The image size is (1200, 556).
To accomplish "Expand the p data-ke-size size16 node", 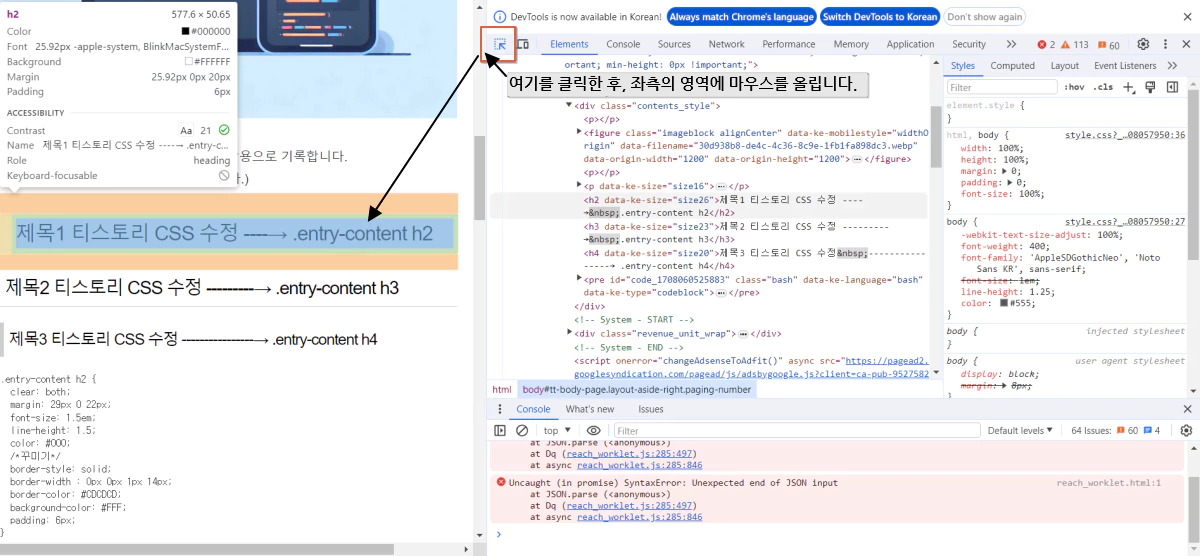I will pyautogui.click(x=580, y=186).
